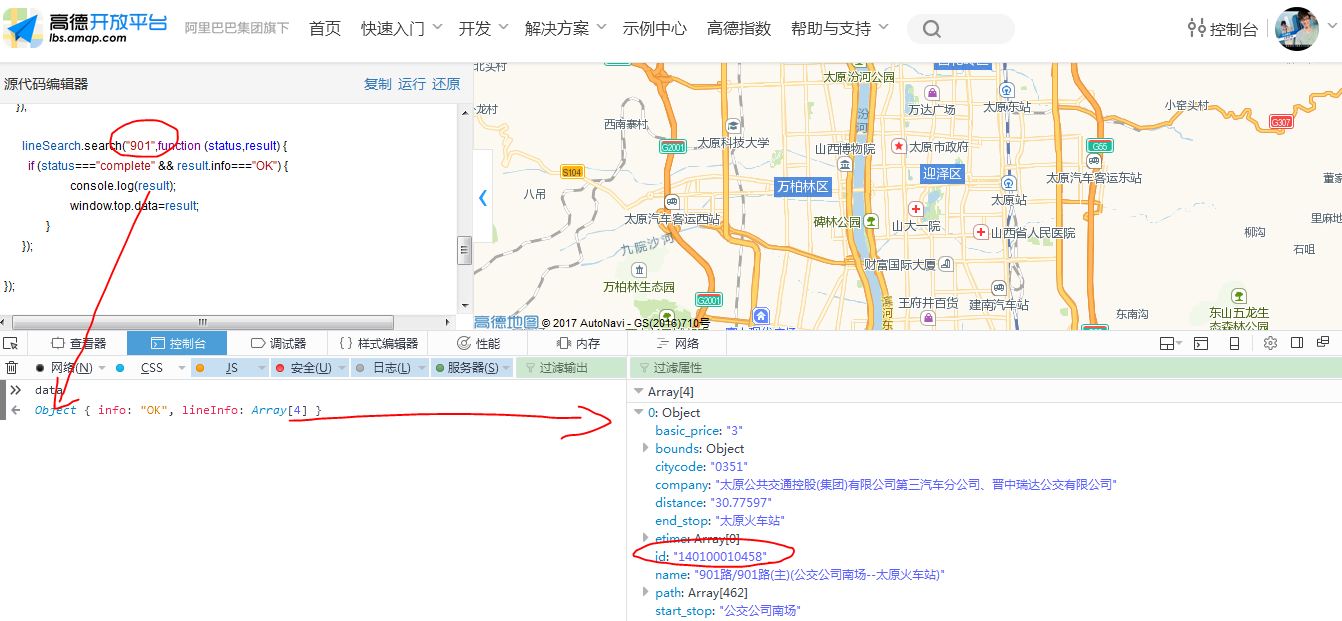Open the CSS filter dropdown arrow

(182, 368)
